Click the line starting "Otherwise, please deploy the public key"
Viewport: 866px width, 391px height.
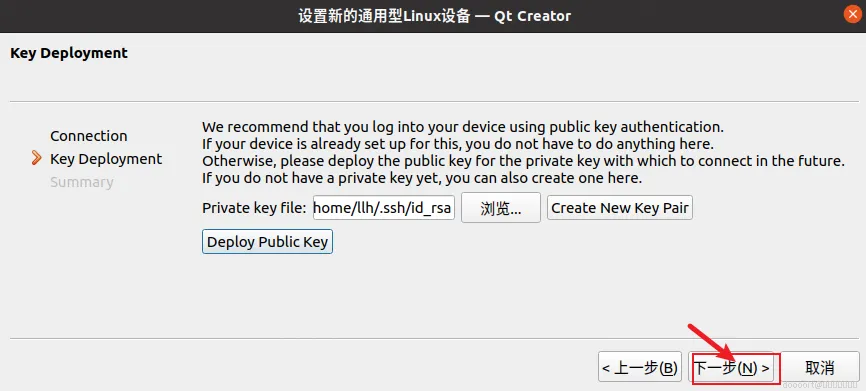[524, 161]
